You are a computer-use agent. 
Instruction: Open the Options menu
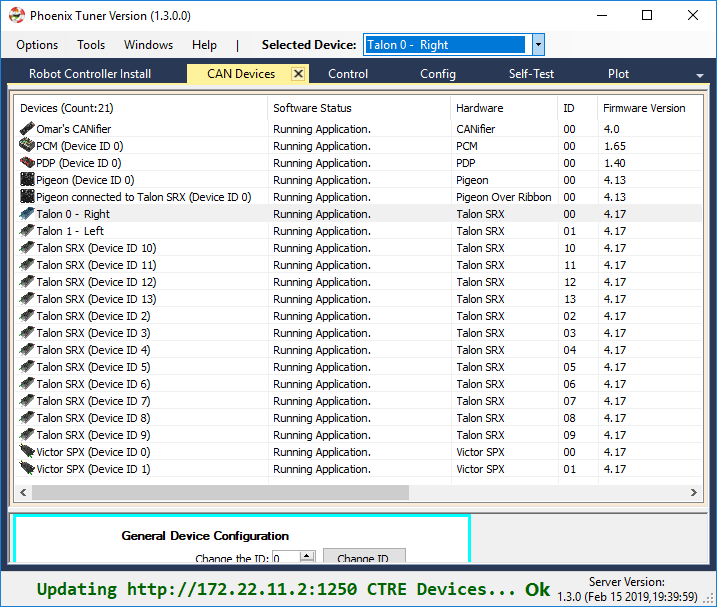37,45
